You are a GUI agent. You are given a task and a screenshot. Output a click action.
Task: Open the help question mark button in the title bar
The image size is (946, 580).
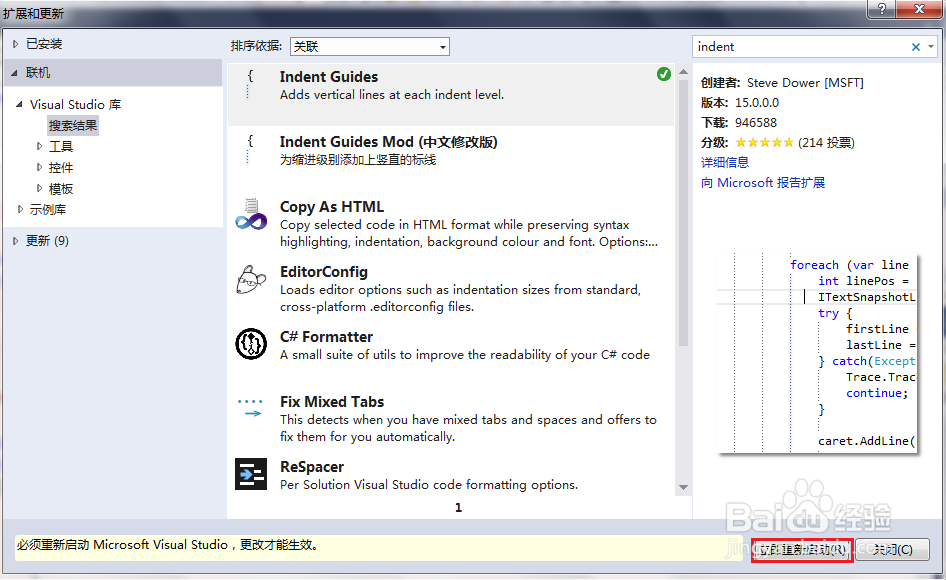pos(881,8)
